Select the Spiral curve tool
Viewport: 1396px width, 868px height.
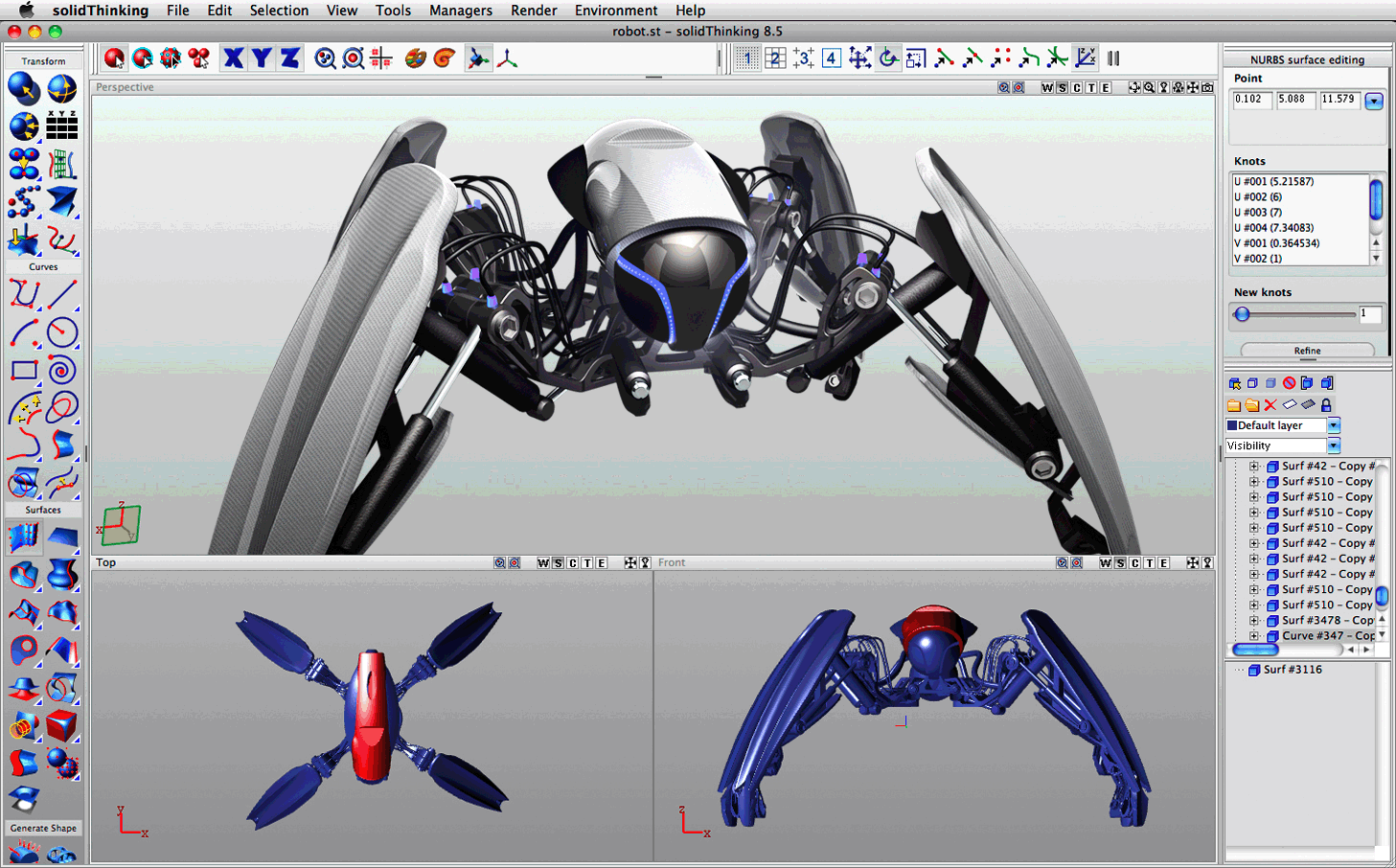pyautogui.click(x=62, y=370)
